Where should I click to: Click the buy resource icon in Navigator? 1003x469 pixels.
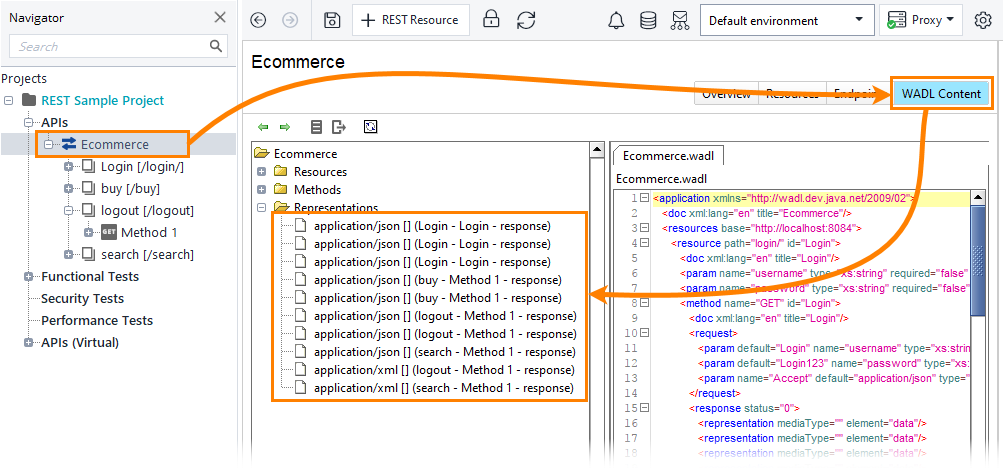88,189
